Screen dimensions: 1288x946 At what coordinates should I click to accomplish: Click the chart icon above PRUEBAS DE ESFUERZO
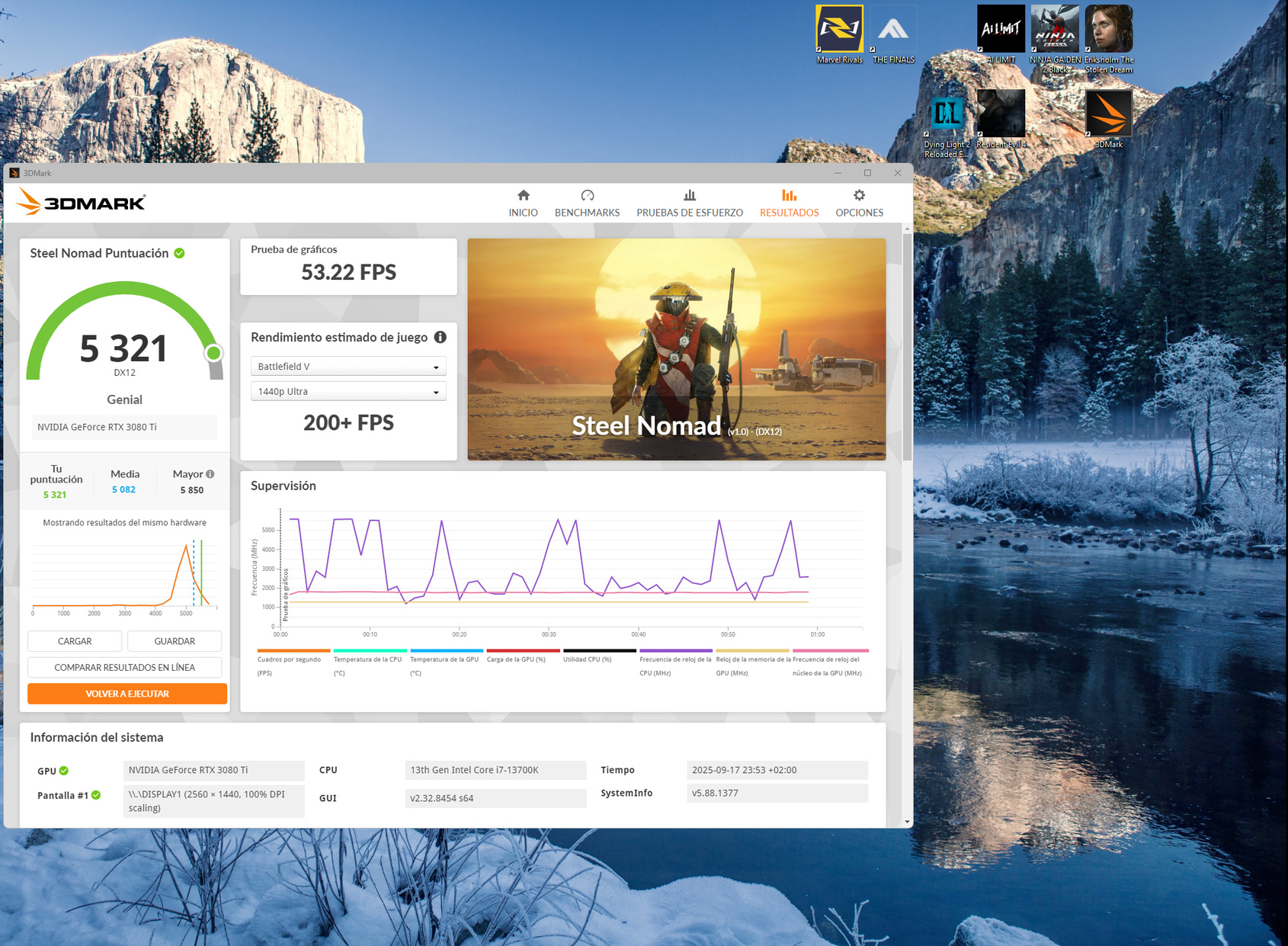[690, 195]
